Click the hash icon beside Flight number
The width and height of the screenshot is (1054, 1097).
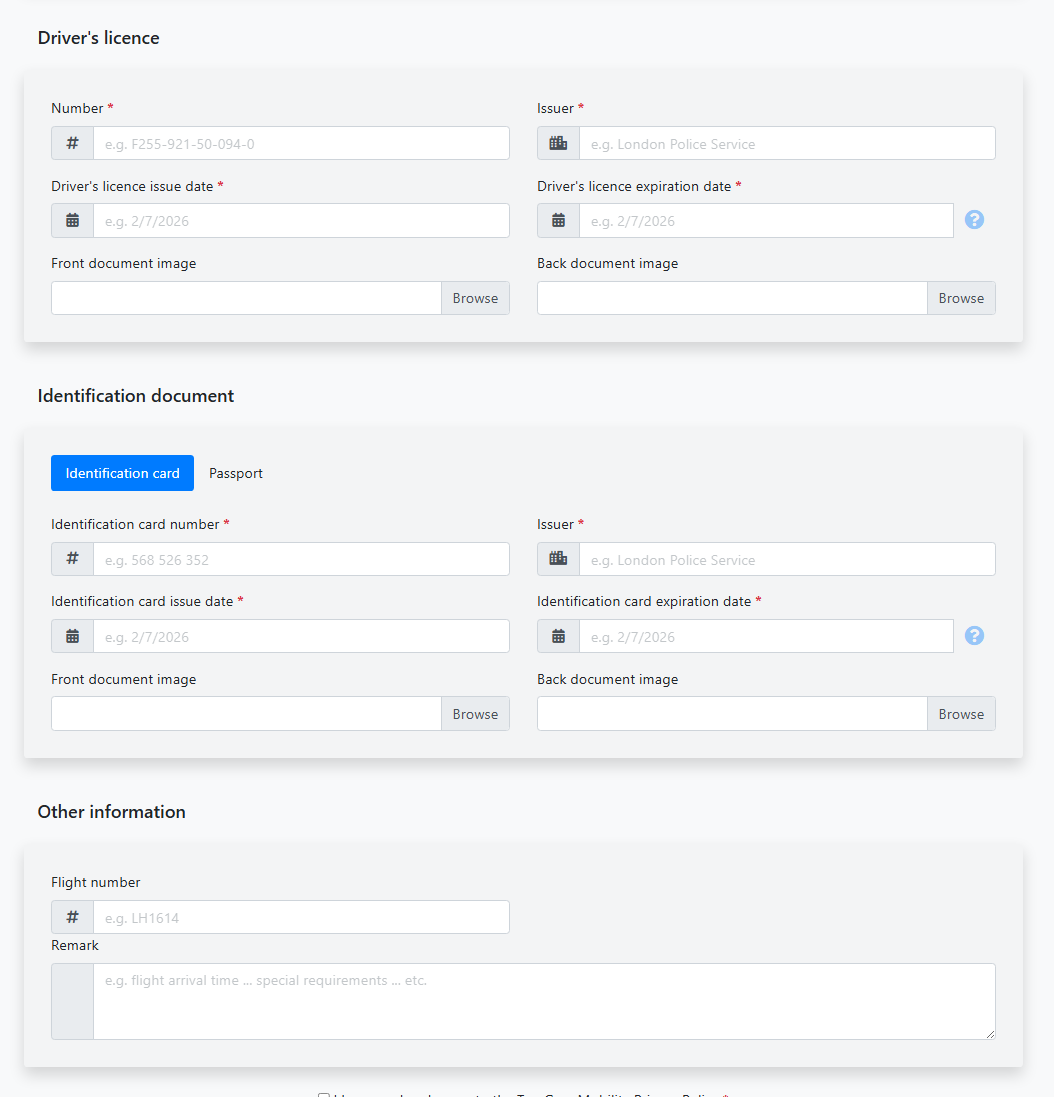pos(72,917)
